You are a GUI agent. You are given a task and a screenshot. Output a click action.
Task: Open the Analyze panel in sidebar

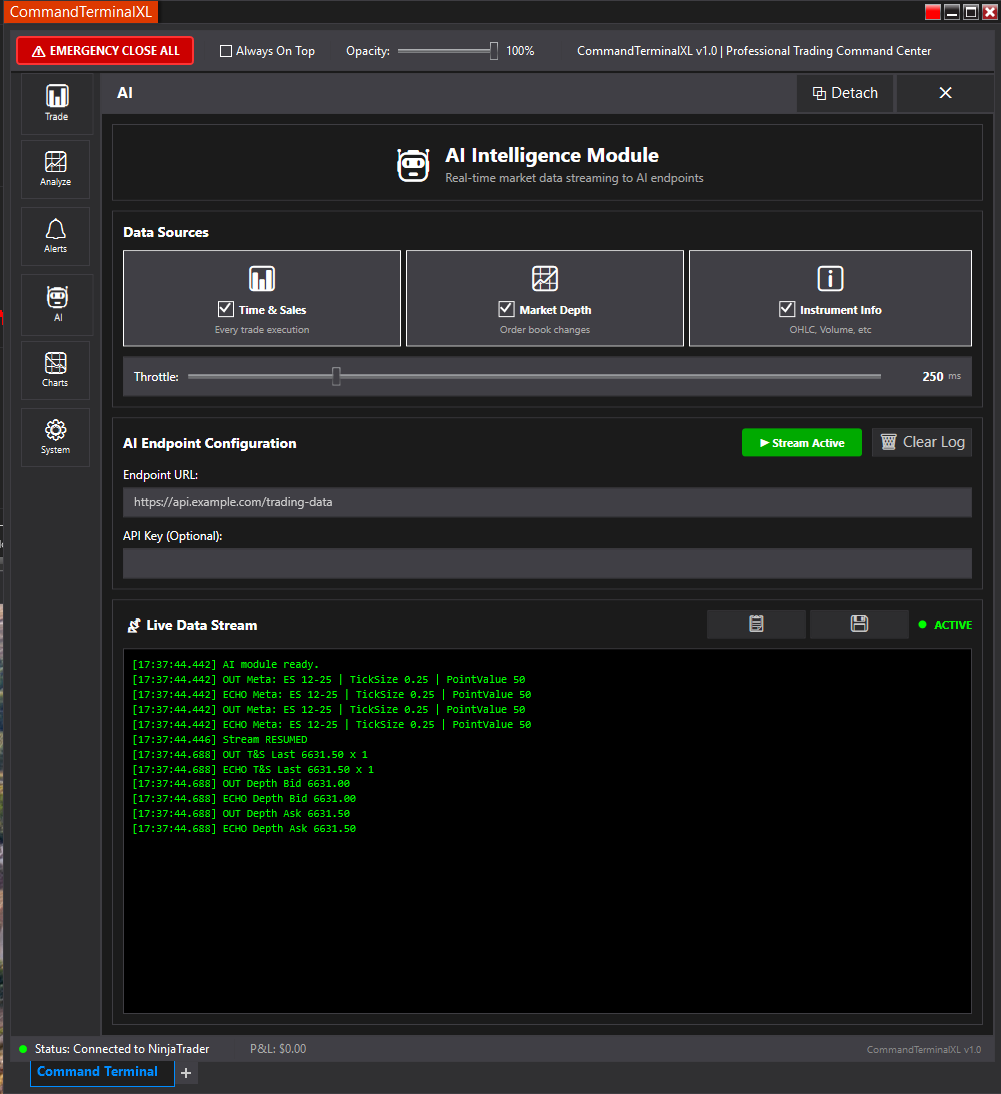coord(56,169)
